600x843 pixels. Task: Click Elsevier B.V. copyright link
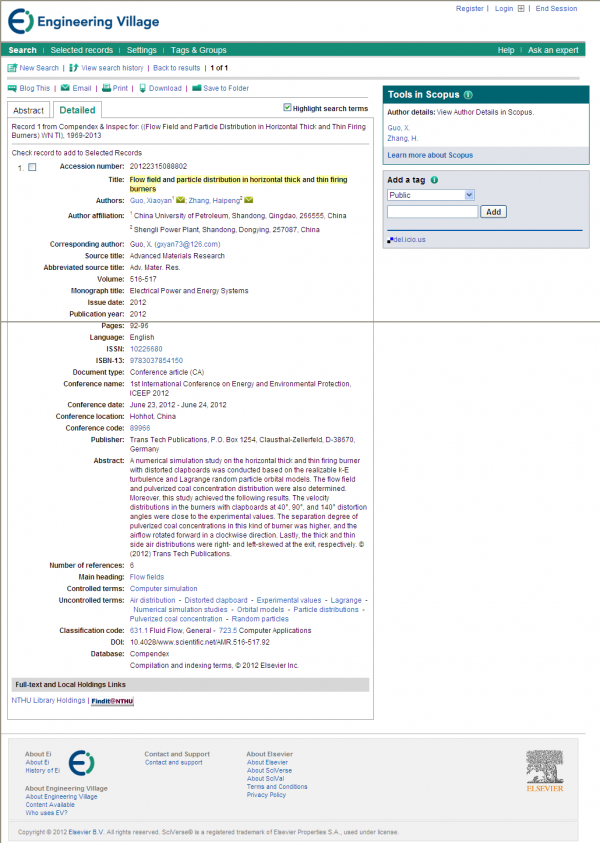86,832
